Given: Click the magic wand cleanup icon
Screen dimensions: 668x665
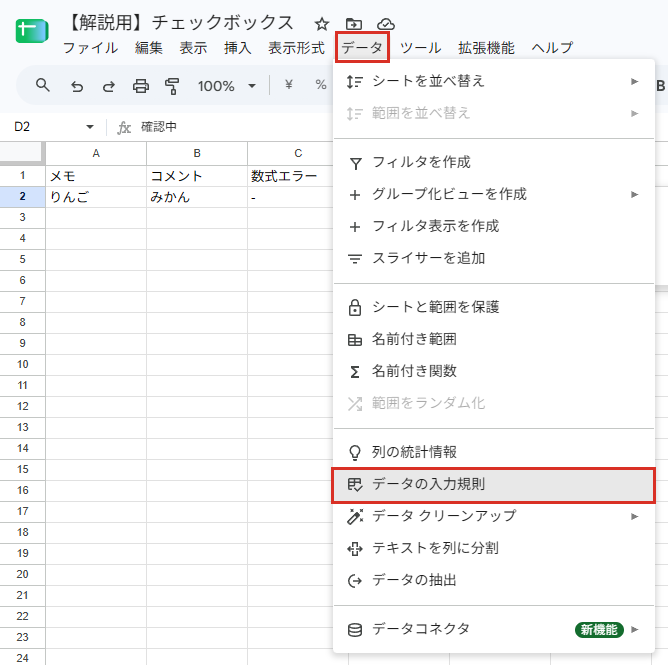Looking at the screenshot, I should 355,516.
